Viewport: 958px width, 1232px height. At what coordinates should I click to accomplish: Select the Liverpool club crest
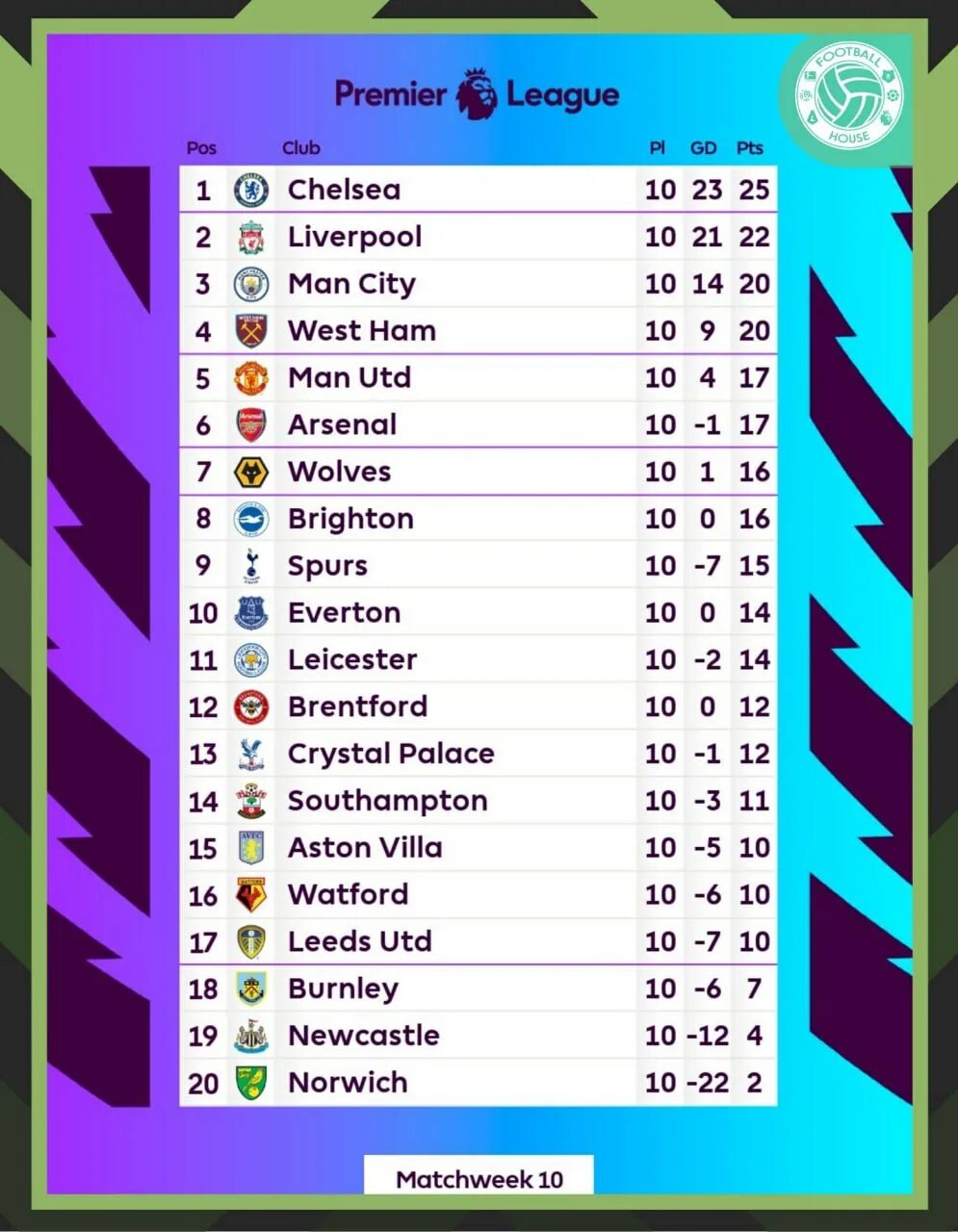point(251,237)
